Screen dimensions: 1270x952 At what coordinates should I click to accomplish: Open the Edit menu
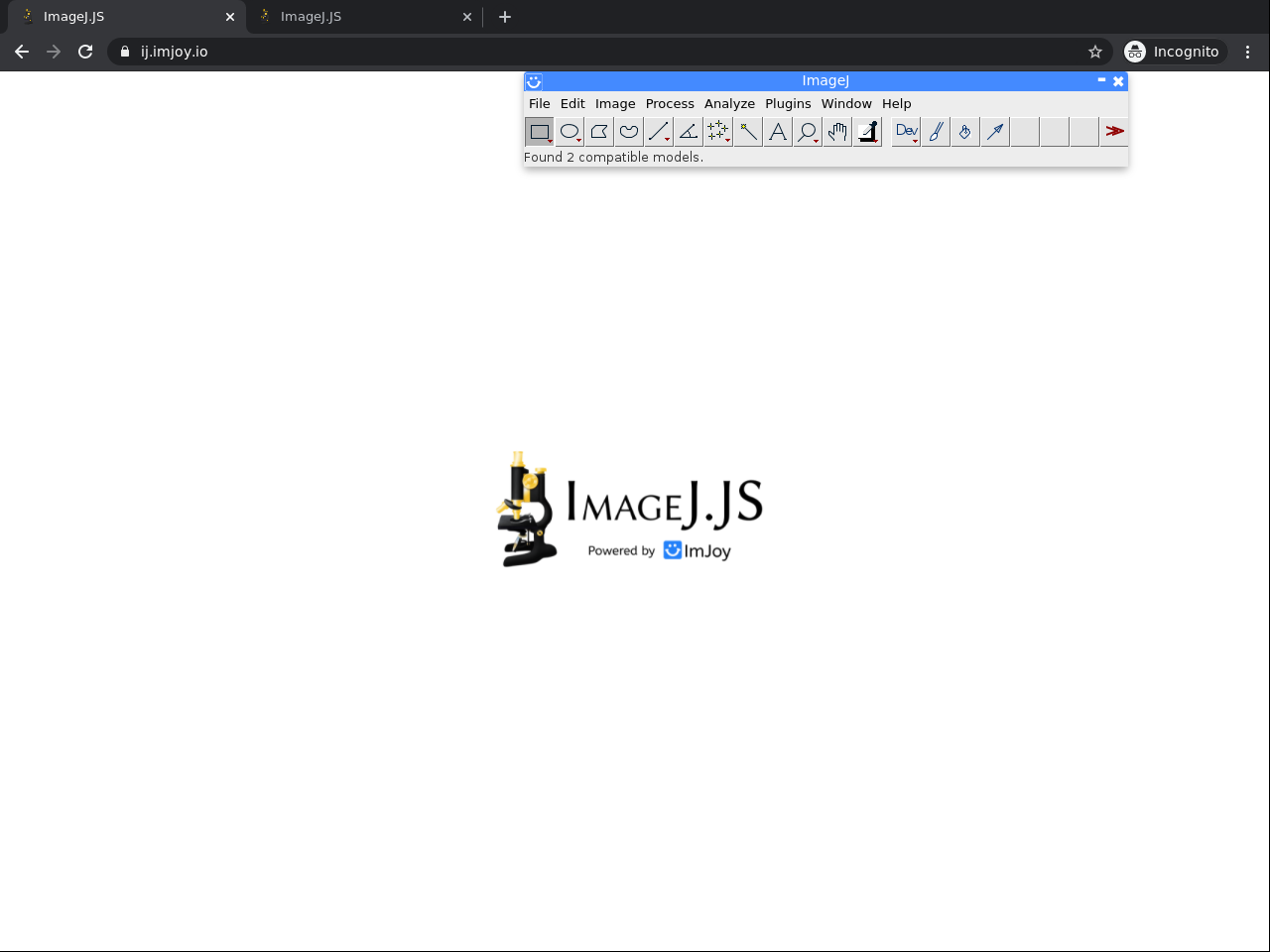(572, 103)
